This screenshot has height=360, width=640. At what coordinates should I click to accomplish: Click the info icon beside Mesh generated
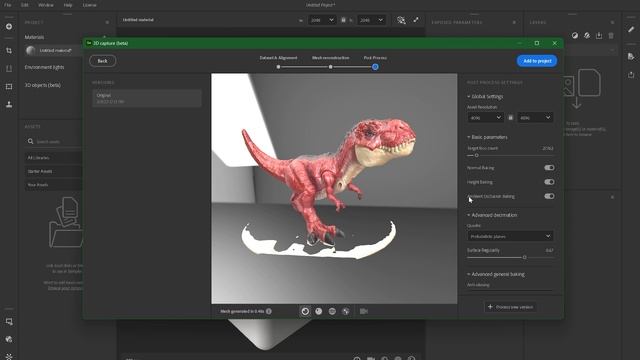tap(269, 311)
